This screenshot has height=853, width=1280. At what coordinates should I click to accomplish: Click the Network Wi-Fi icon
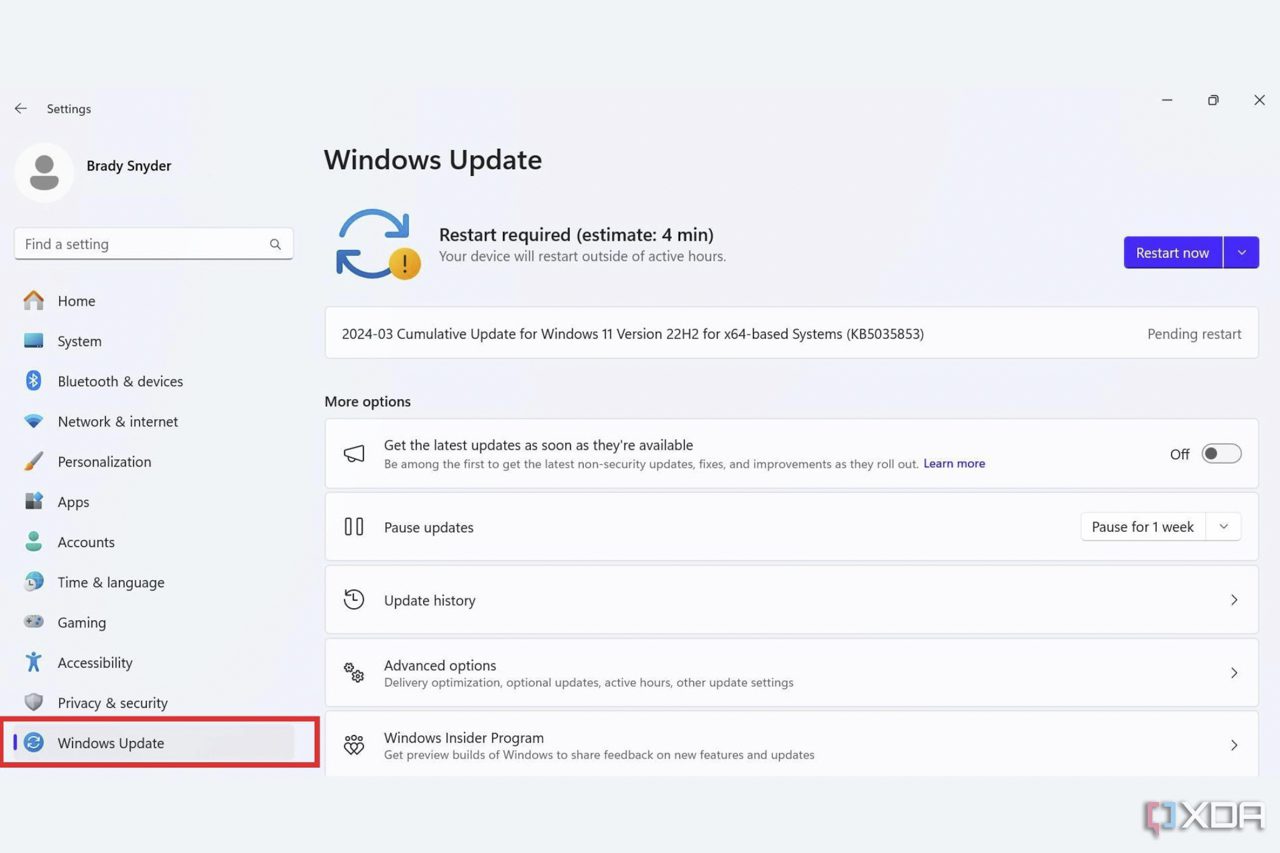click(34, 421)
